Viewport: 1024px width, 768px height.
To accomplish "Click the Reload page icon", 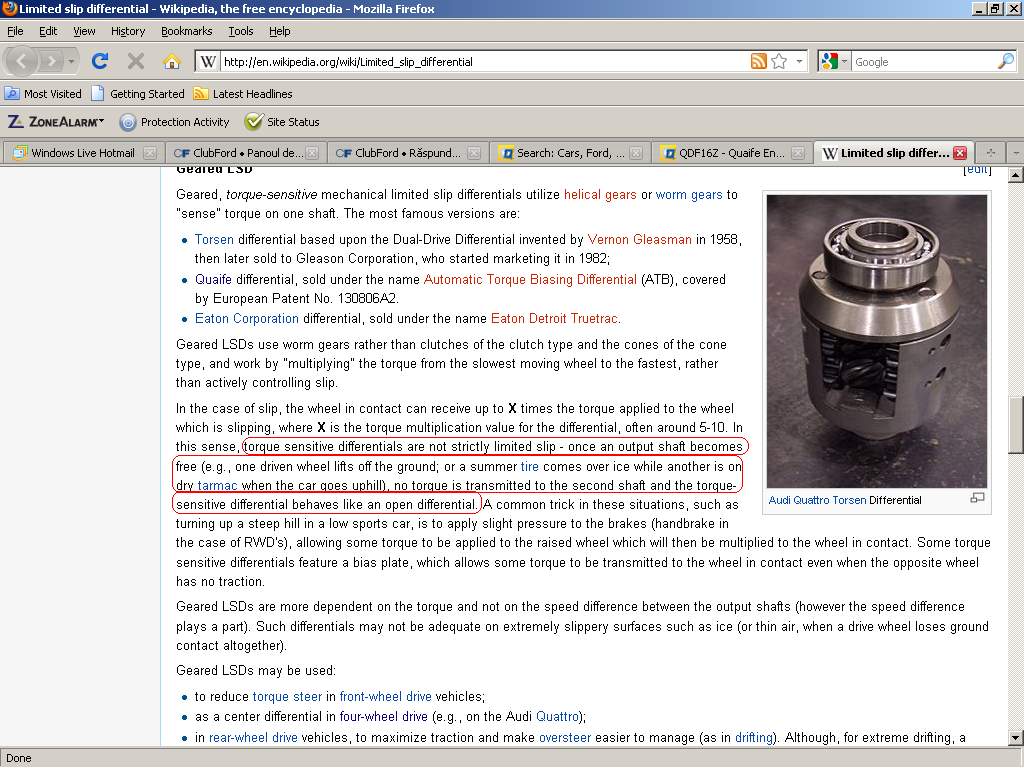I will point(100,61).
